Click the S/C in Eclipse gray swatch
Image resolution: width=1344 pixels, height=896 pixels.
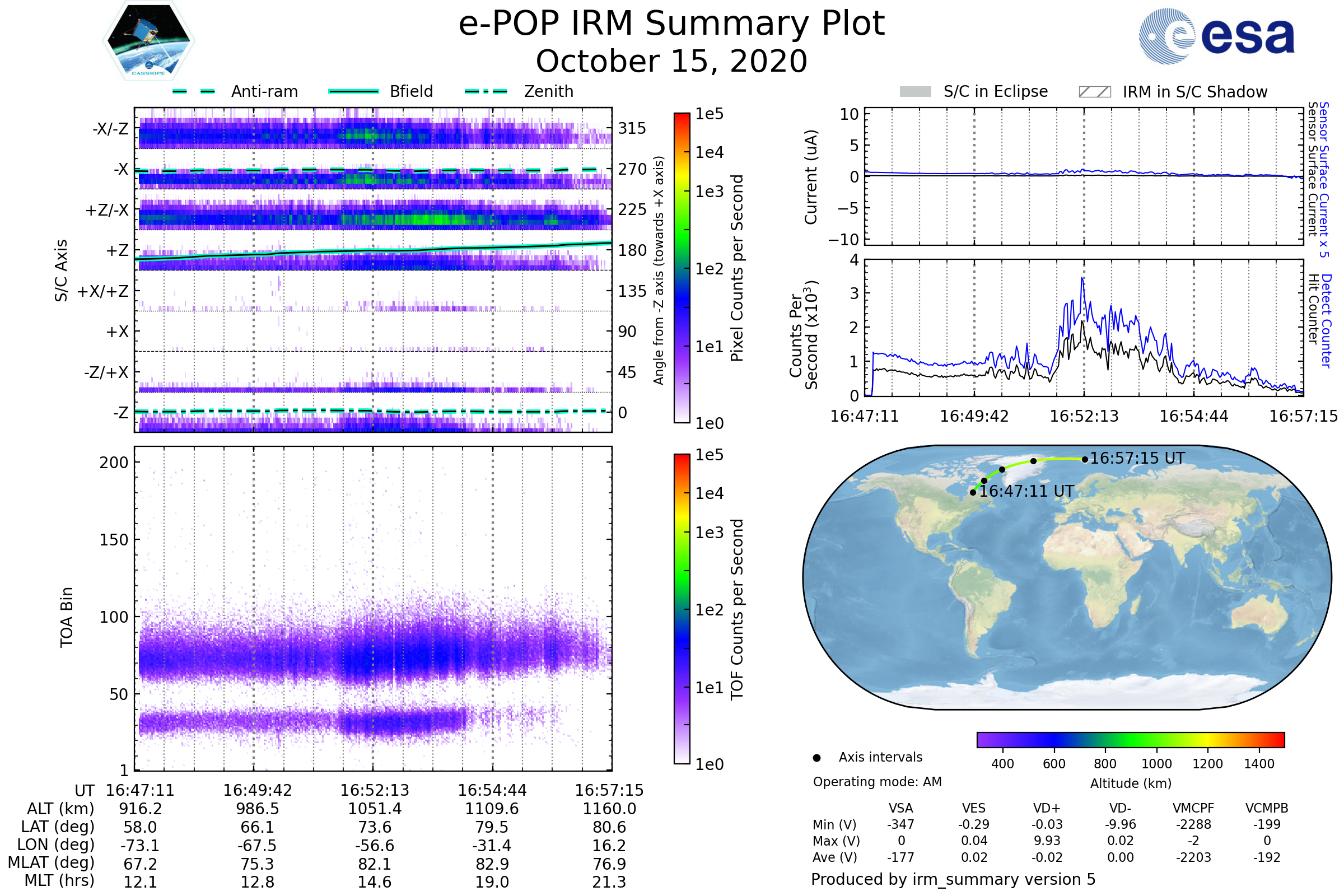click(x=915, y=92)
